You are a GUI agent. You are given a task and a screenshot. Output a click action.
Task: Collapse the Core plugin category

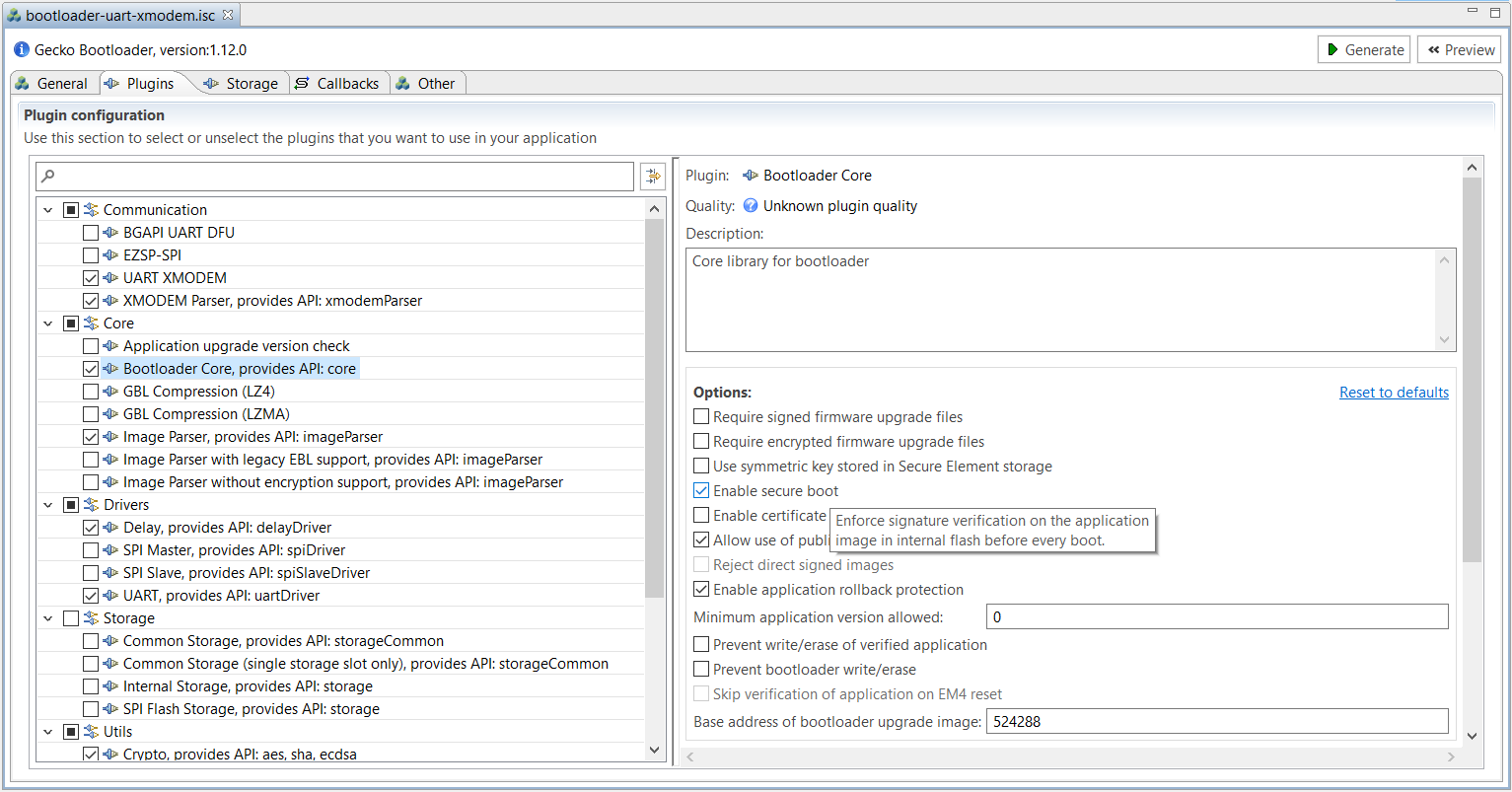(48, 324)
